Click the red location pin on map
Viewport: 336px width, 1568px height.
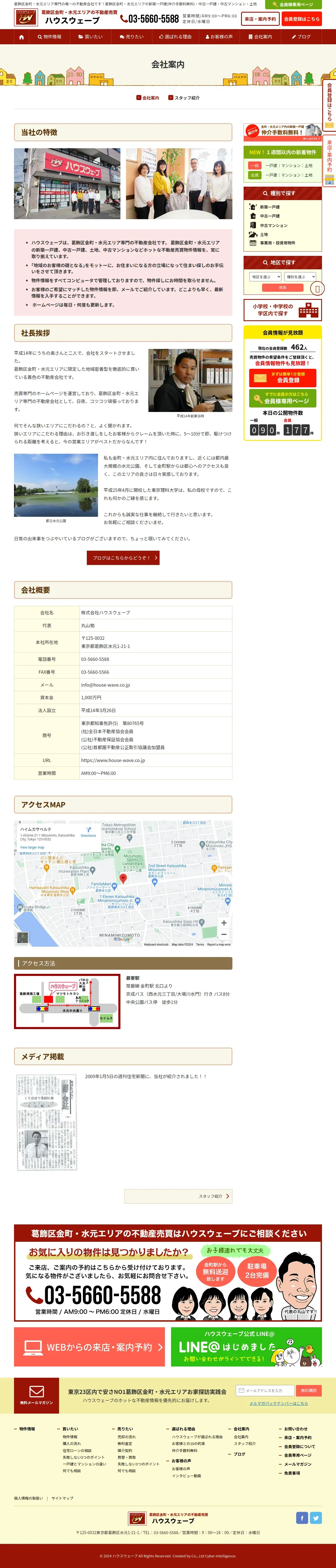click(123, 878)
